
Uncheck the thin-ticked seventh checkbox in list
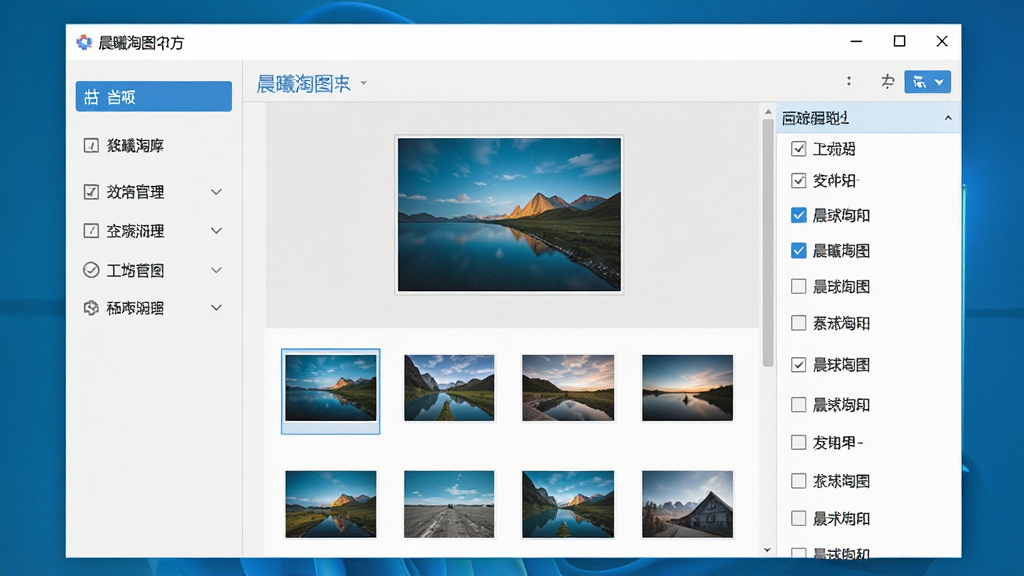pyautogui.click(x=798, y=364)
